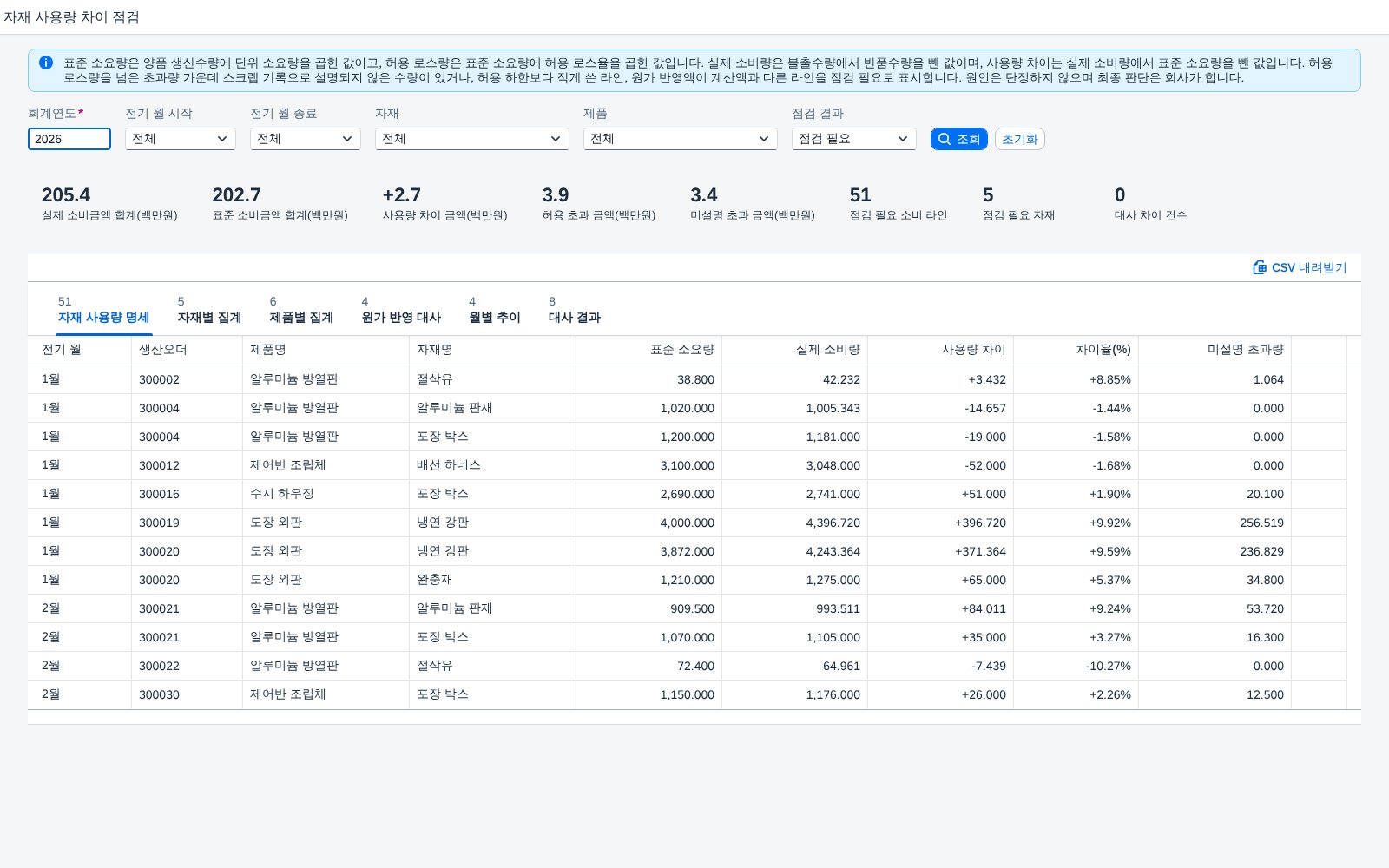Click the 실제 소비금액 합계 KPI tile
Screen dimensions: 1389x868
point(109,204)
